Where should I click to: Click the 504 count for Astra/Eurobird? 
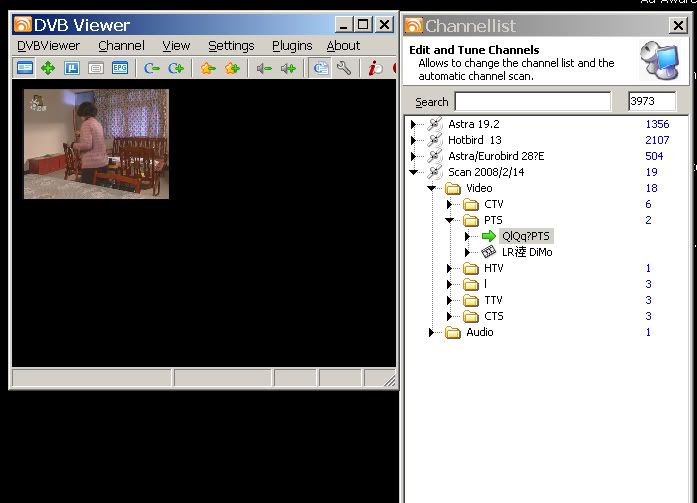pos(654,156)
